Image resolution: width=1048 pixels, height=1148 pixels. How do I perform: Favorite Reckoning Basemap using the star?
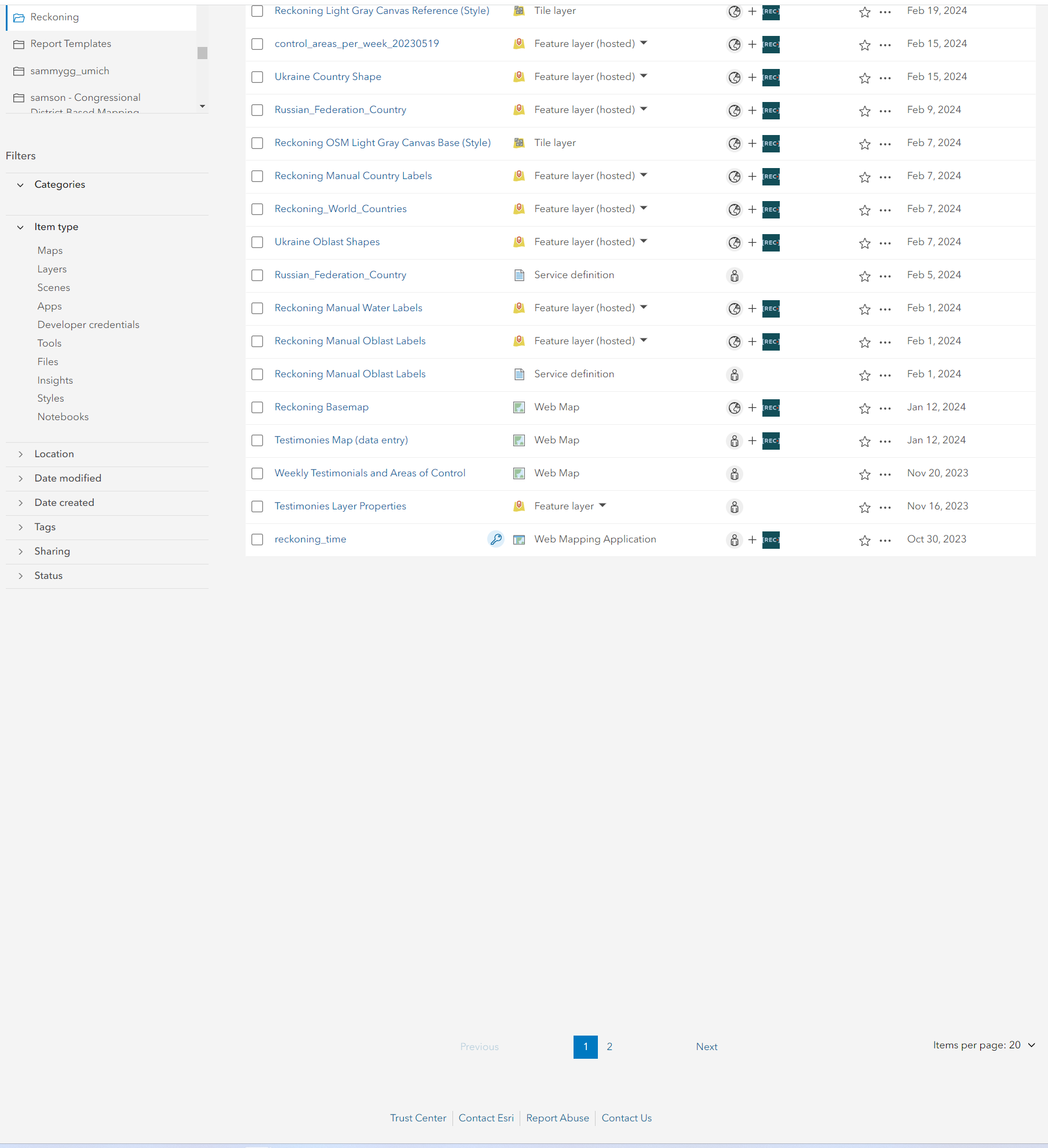(x=864, y=408)
